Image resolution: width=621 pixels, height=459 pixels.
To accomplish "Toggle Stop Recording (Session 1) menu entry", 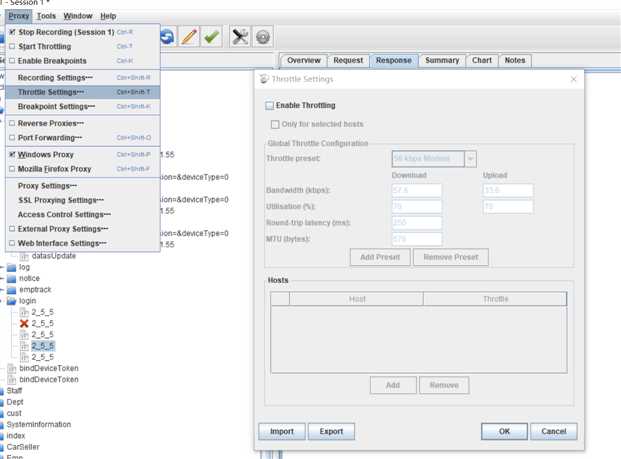I will (x=82, y=32).
